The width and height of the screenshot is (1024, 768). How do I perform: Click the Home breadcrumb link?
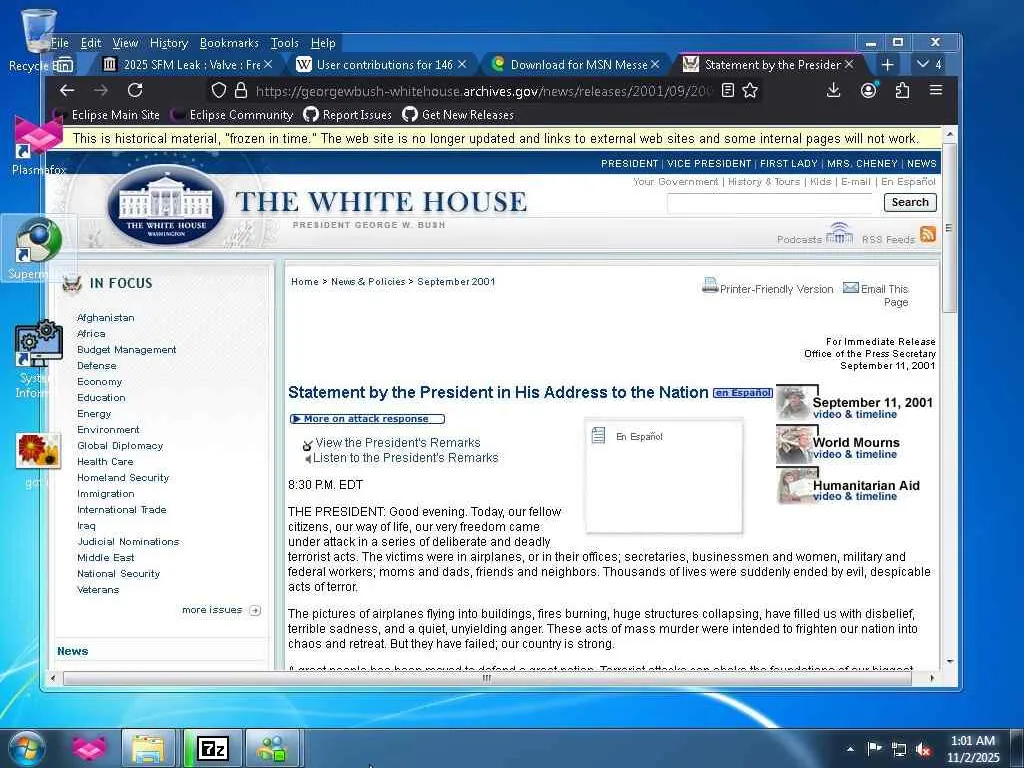tap(305, 281)
